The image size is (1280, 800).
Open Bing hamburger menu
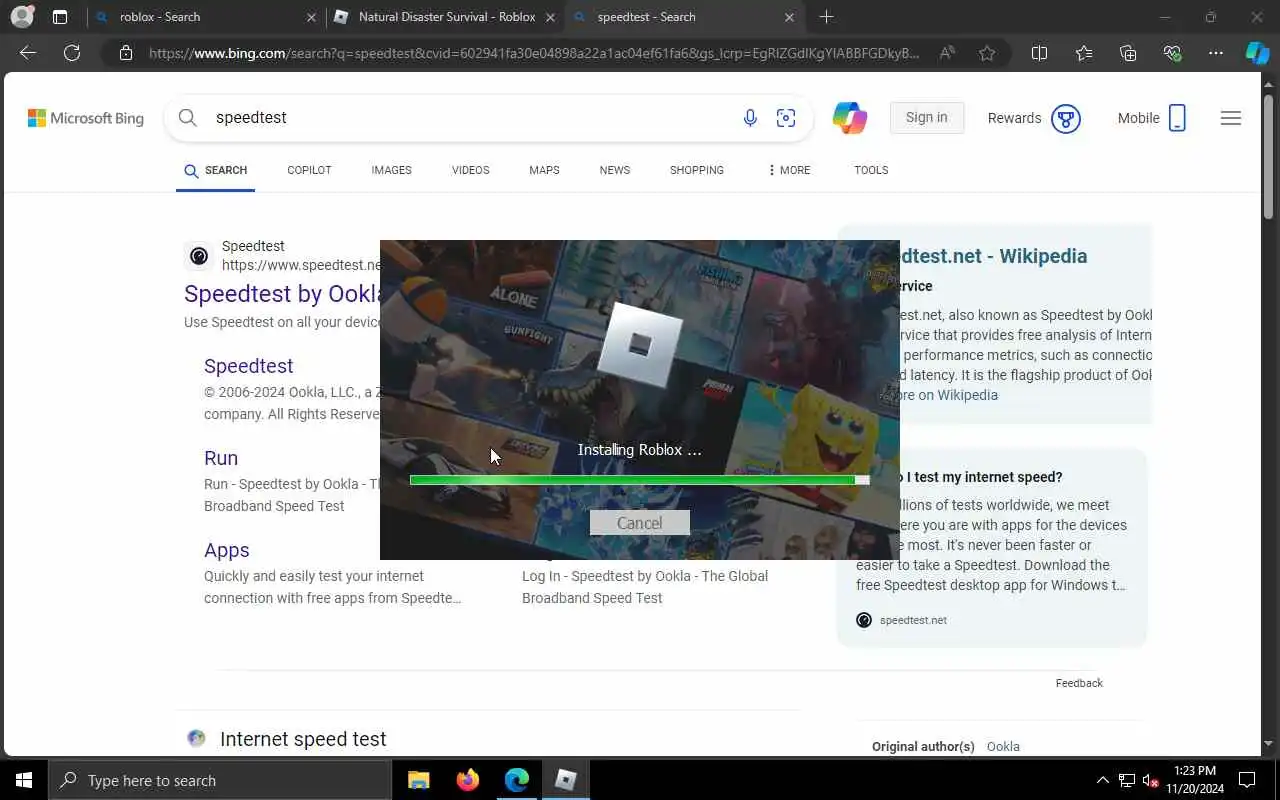[1231, 118]
